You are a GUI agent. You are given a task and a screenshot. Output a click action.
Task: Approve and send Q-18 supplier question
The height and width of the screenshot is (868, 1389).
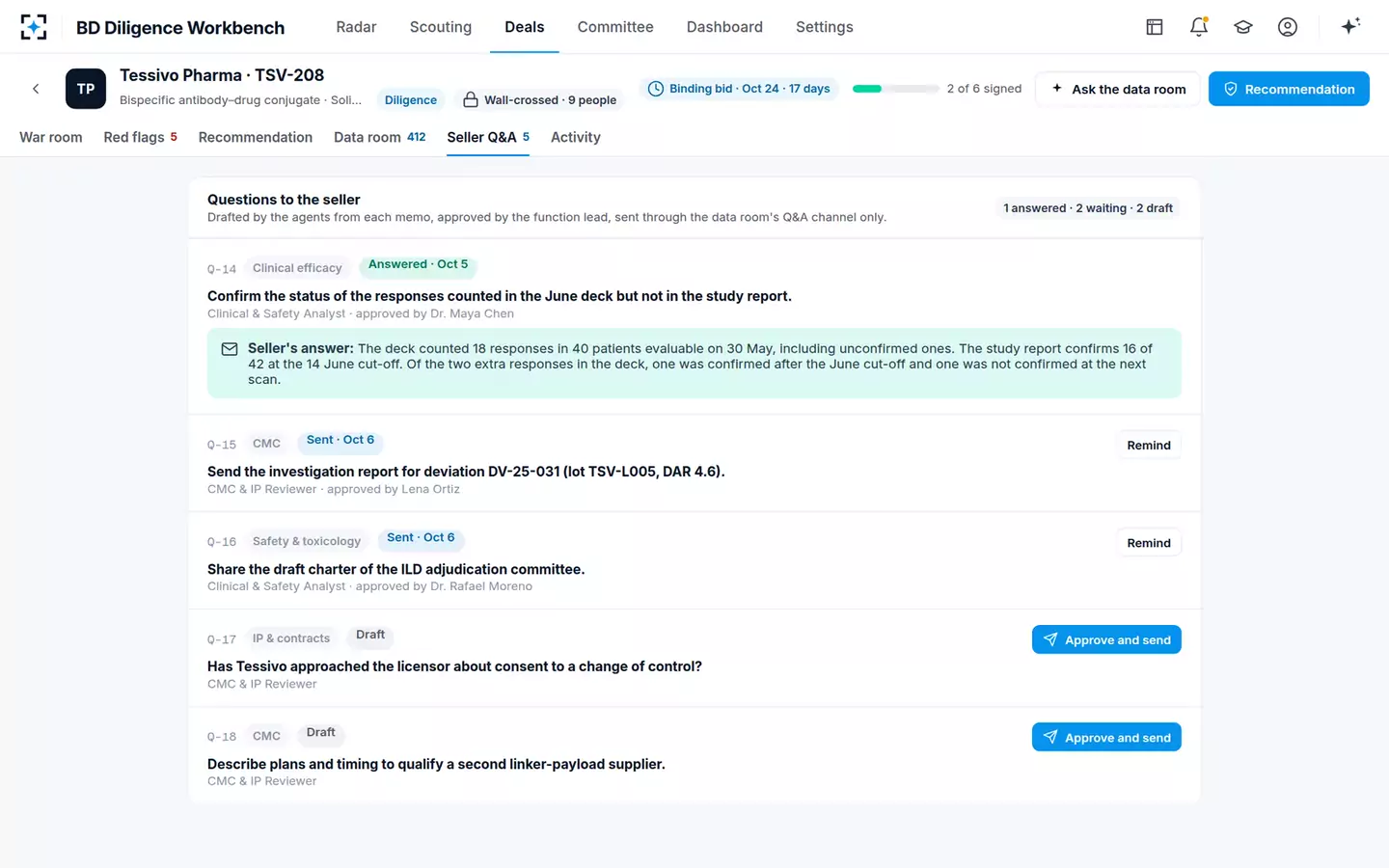pos(1106,738)
